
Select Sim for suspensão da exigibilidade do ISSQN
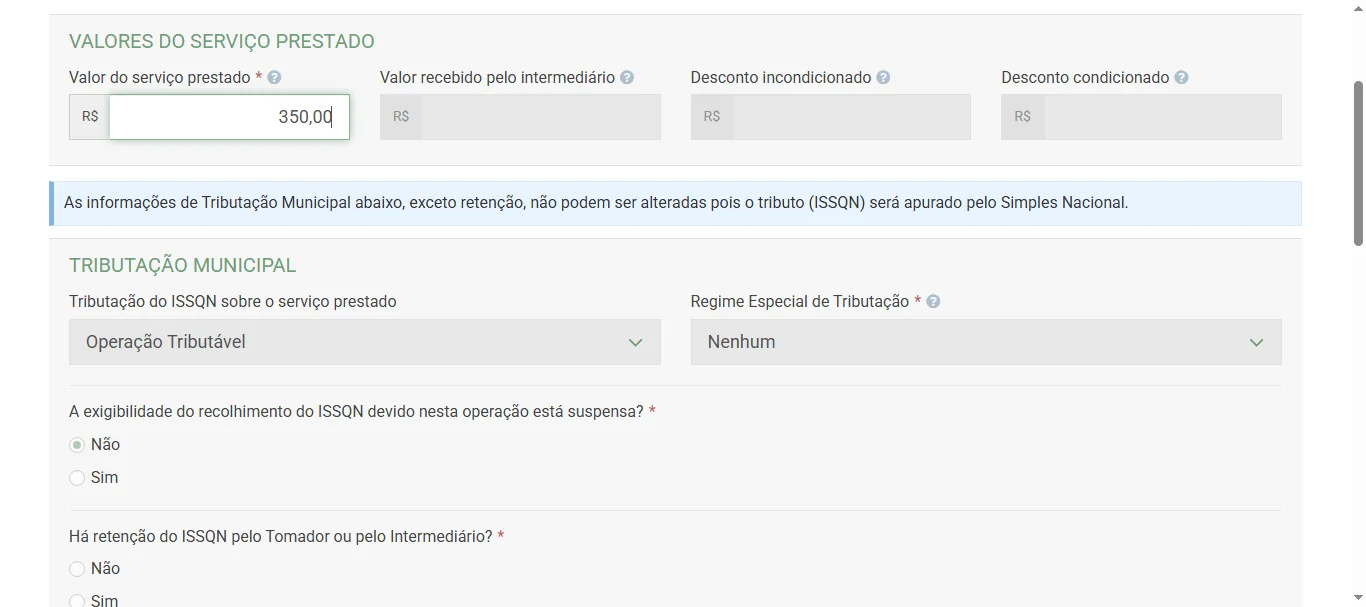click(x=77, y=477)
